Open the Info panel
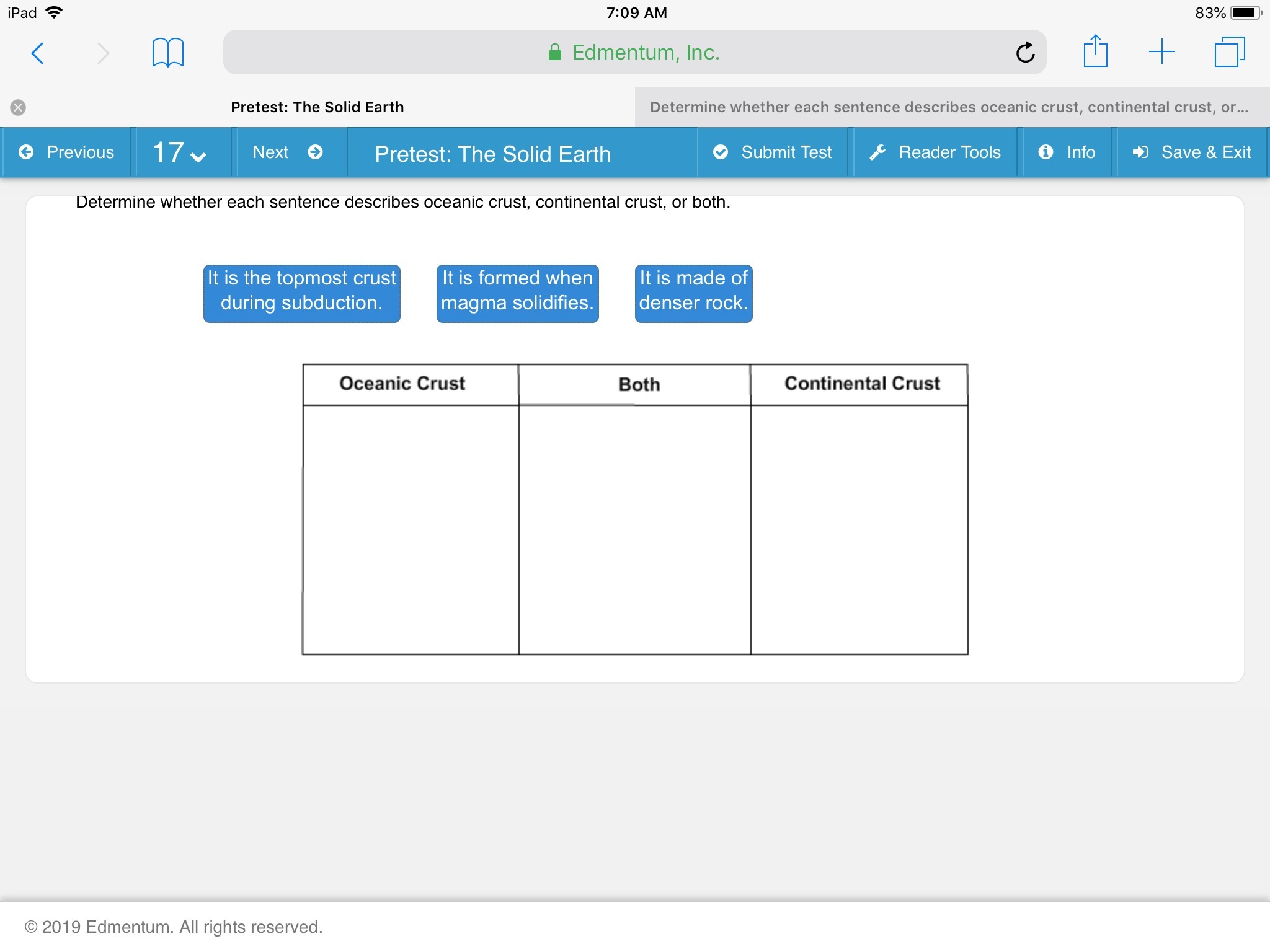Image resolution: width=1270 pixels, height=952 pixels. pyautogui.click(x=1067, y=152)
